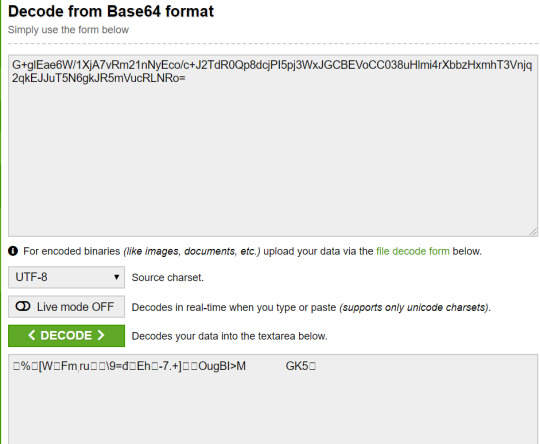Click the decoded text ending GK5
Image resolution: width=540 pixels, height=444 pixels.
[x=164, y=366]
